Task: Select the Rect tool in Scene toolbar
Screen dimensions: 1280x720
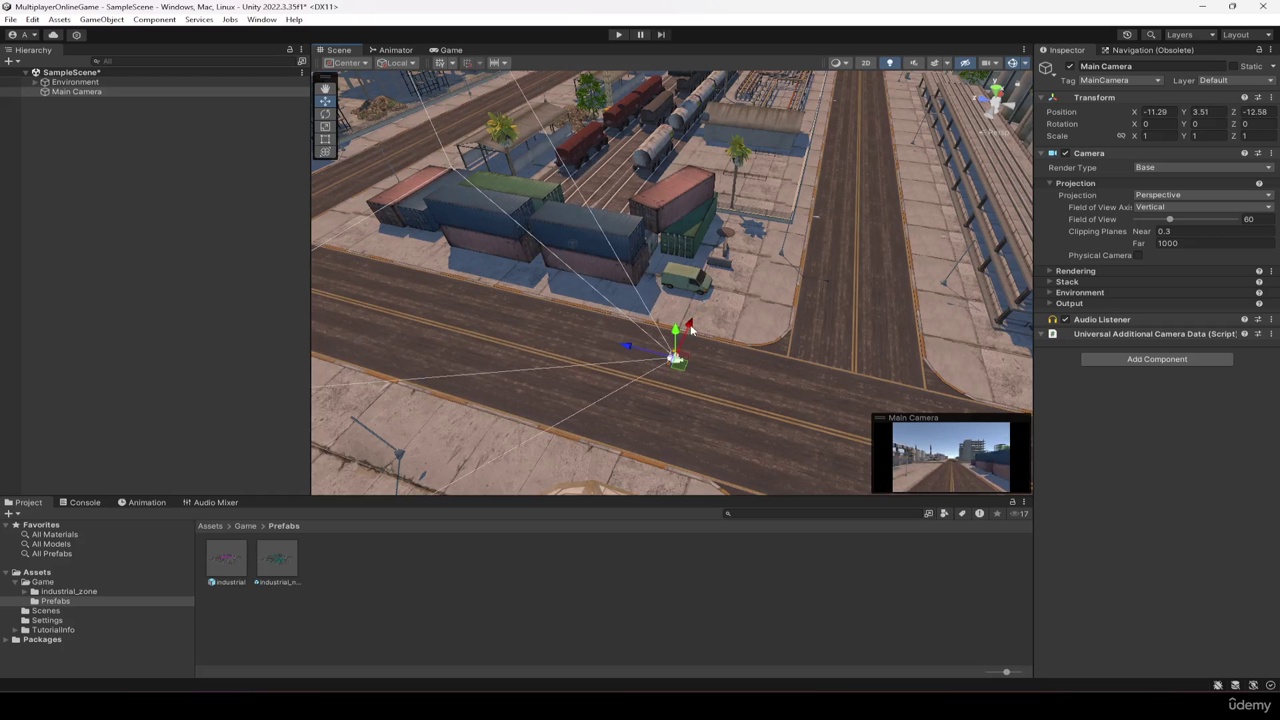Action: click(x=325, y=140)
